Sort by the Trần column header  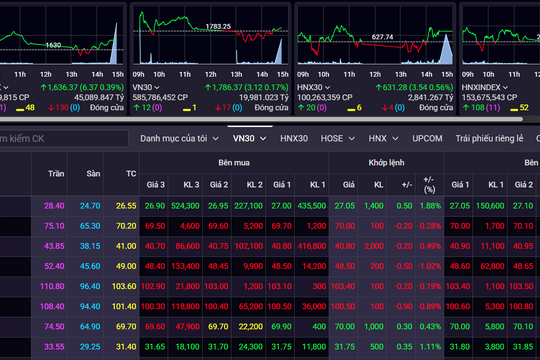click(x=56, y=174)
